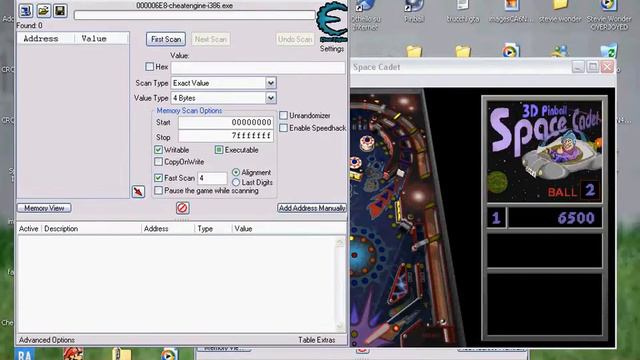Click the Fast Scan alignment value field
This screenshot has height=360, width=640.
pos(212,178)
